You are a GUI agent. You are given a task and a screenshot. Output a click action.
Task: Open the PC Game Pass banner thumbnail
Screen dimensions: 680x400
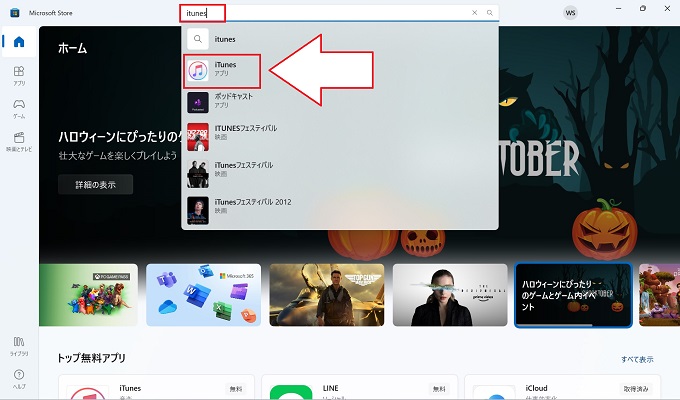88,295
